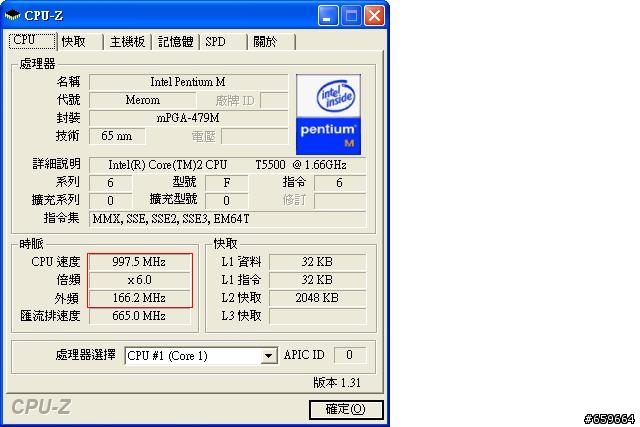Minimize the CPU-Z window

point(328,16)
